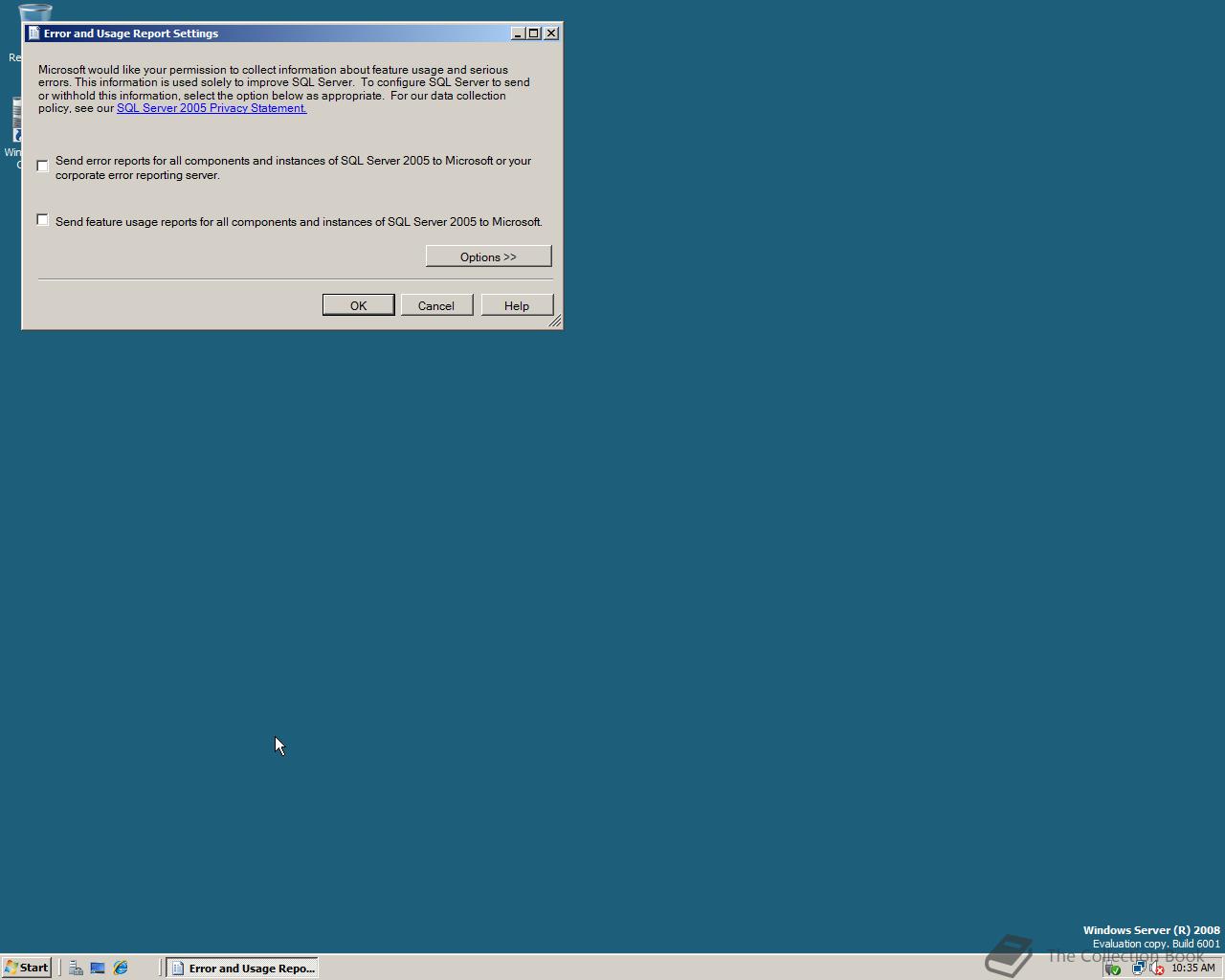
Task: Click the 10:35 AM system clock
Action: [x=1193, y=968]
